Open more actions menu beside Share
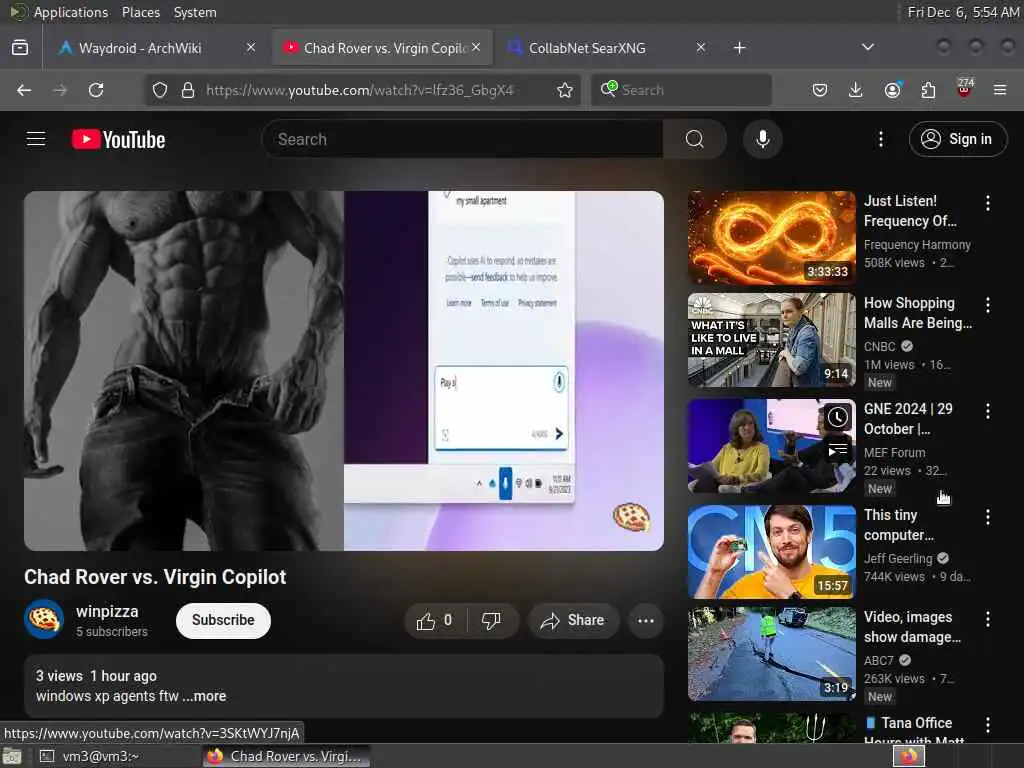This screenshot has height=768, width=1024. point(645,620)
